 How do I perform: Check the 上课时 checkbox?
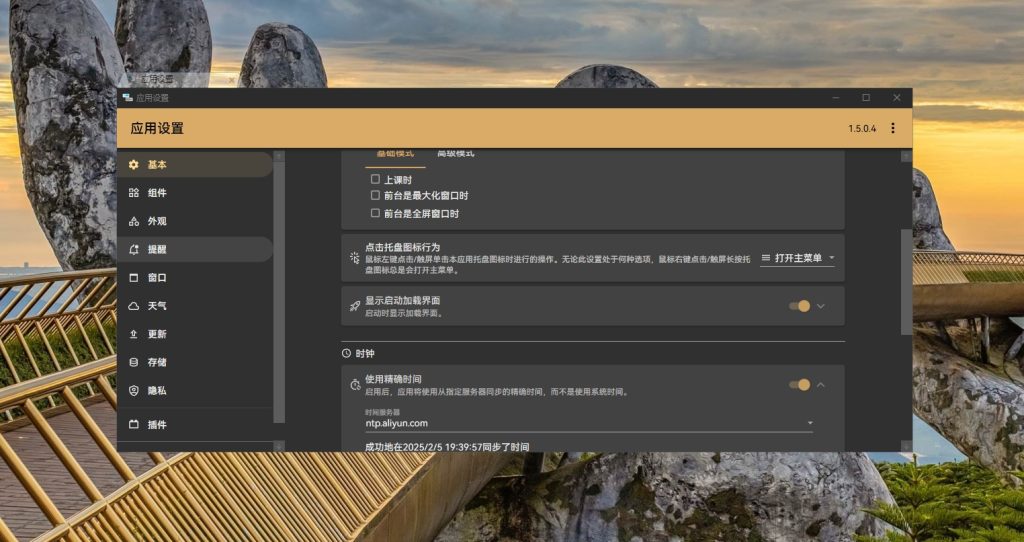[375, 179]
